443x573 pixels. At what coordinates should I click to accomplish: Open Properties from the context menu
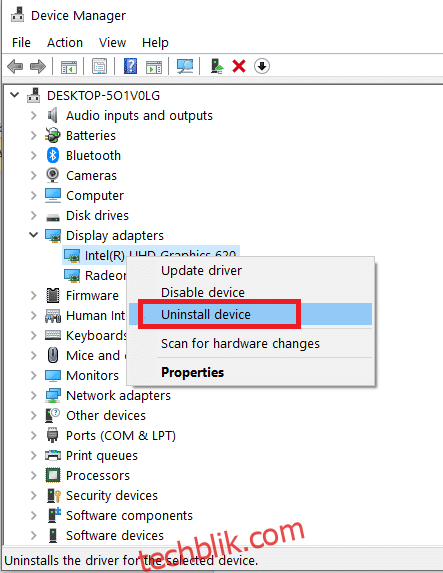coord(250,372)
